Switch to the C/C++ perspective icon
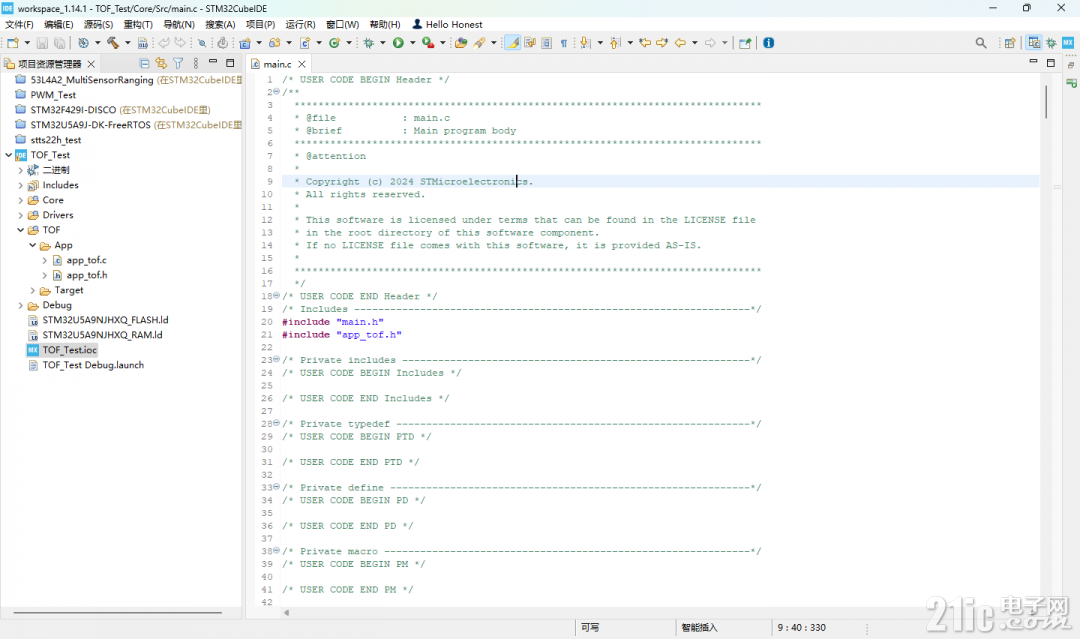 (x=1034, y=43)
